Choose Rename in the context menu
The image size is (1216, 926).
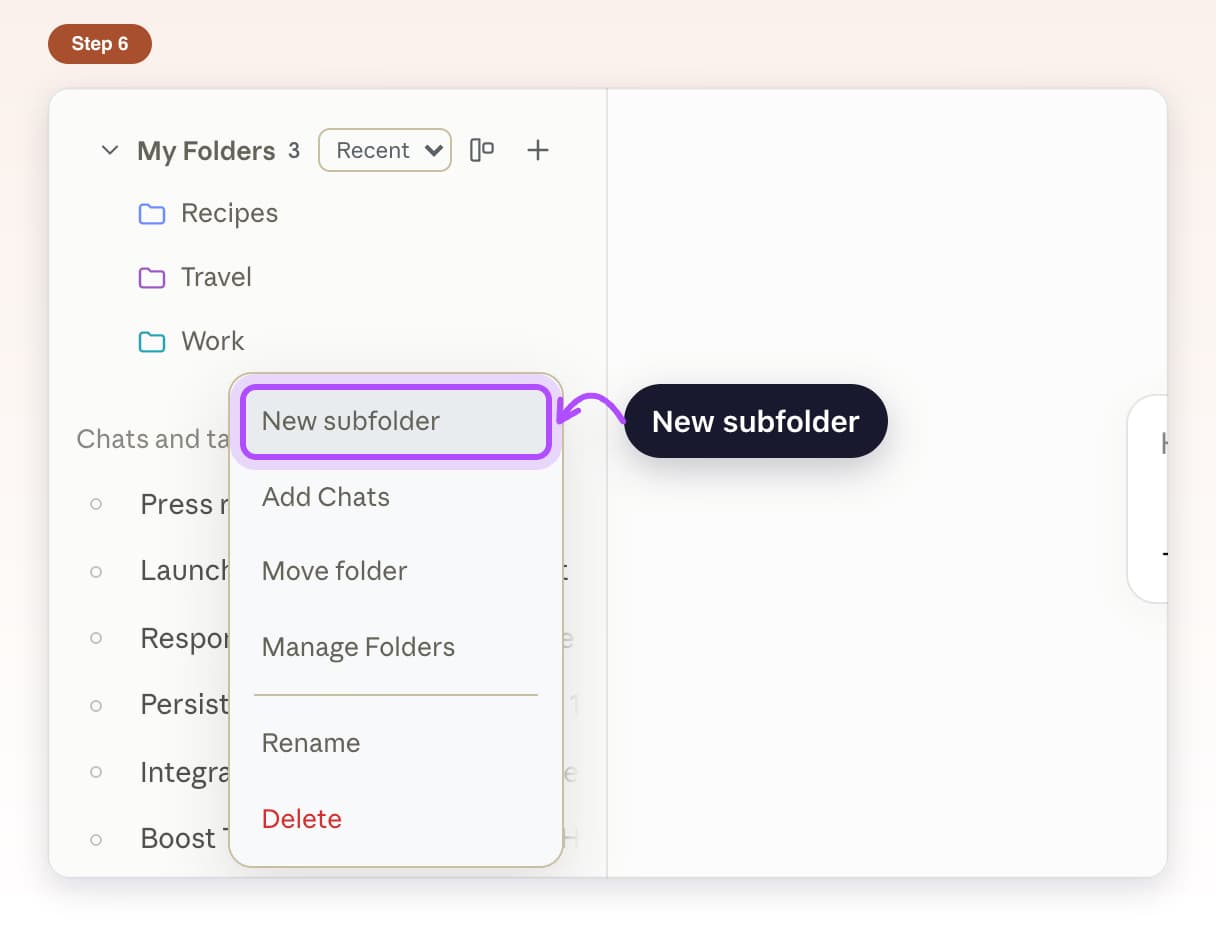(x=396, y=743)
